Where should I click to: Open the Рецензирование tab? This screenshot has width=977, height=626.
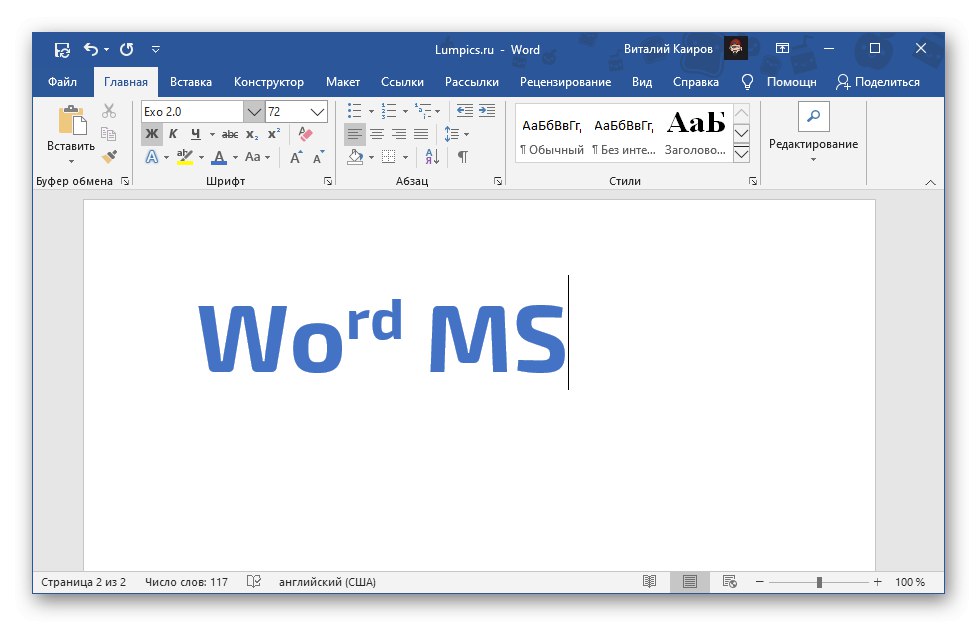point(567,82)
